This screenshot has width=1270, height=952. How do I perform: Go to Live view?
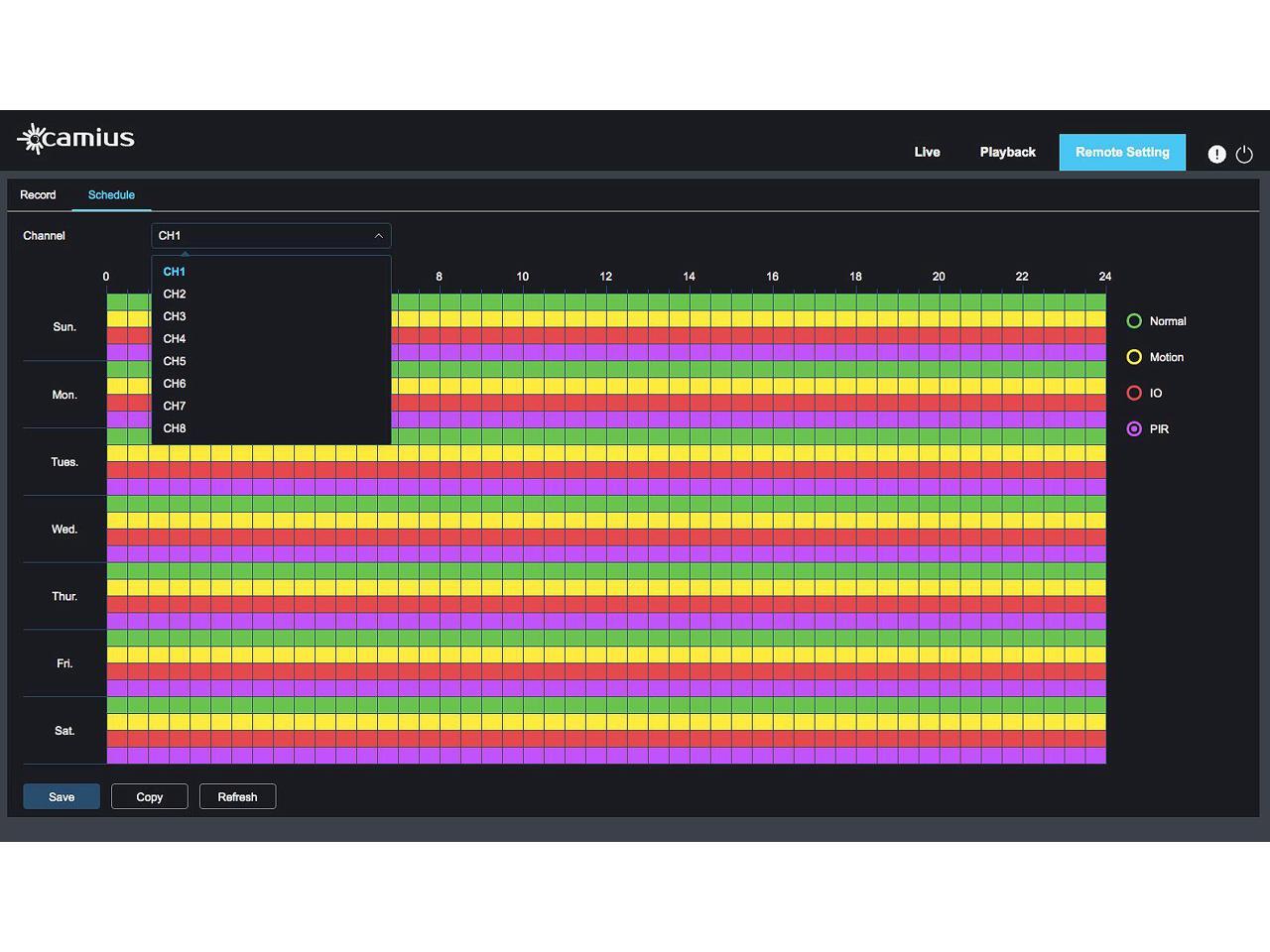(927, 153)
